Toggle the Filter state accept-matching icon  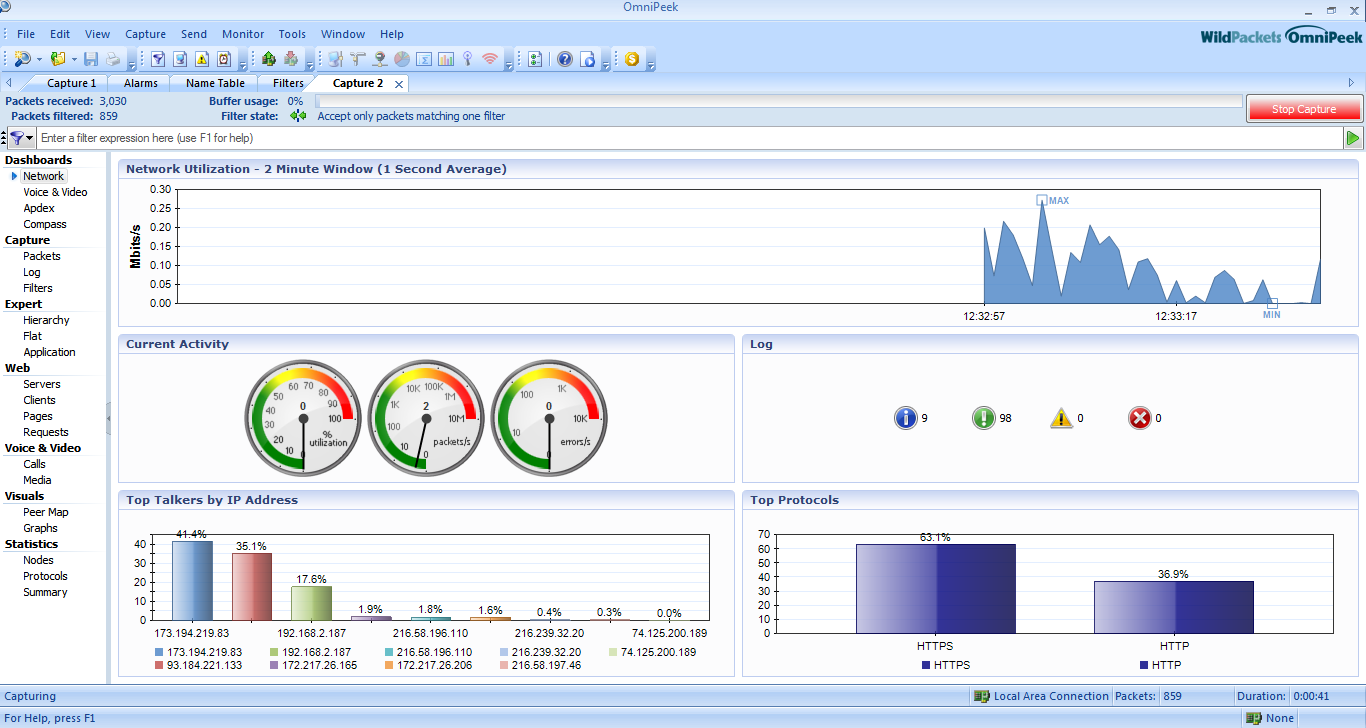(x=298, y=116)
